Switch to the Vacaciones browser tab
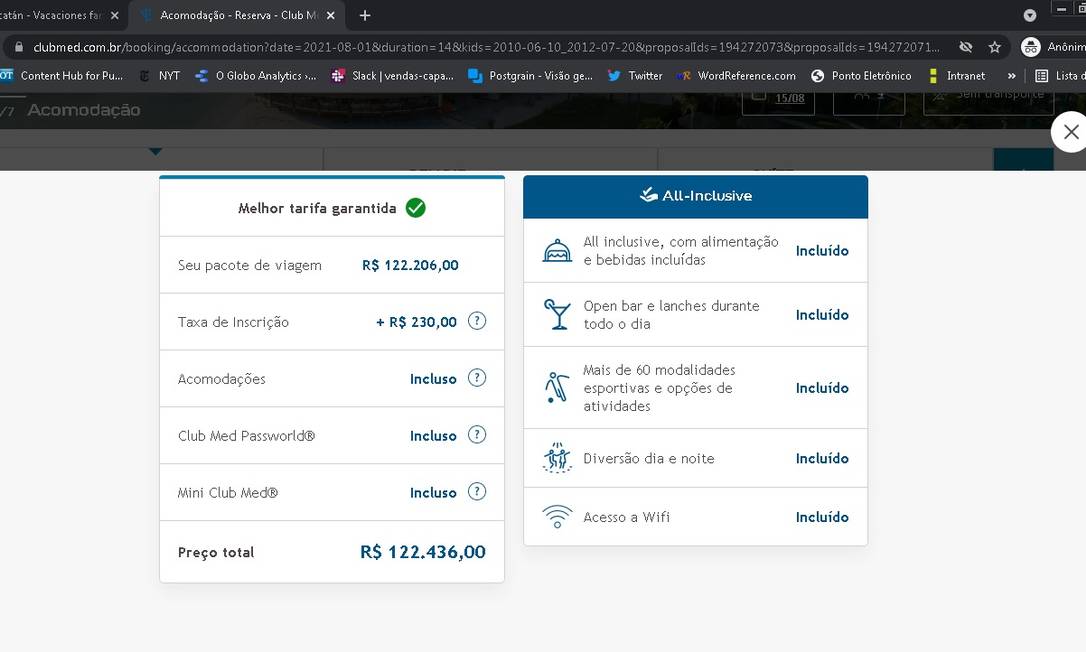This screenshot has width=1086, height=652. point(55,15)
